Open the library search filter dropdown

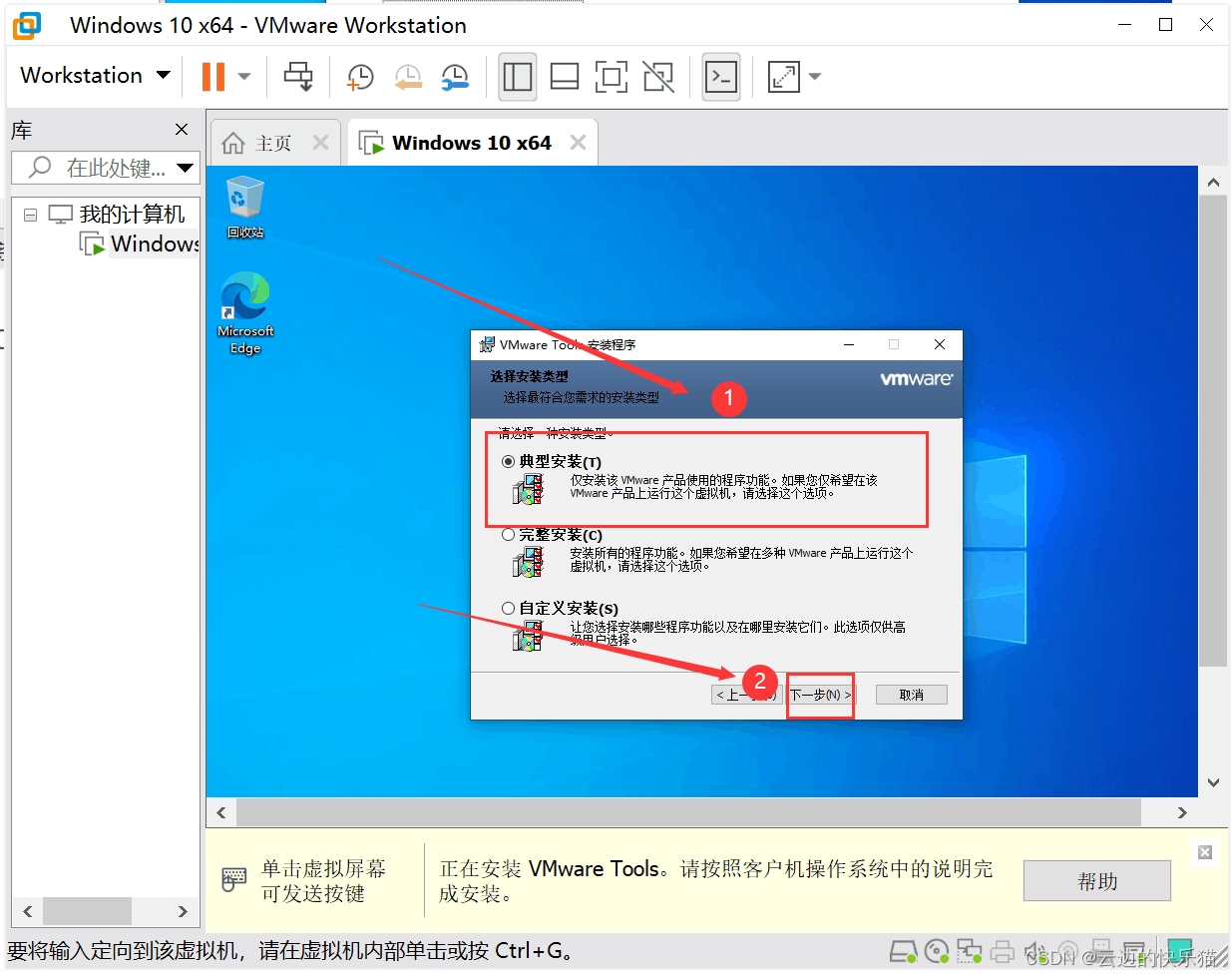(x=186, y=168)
